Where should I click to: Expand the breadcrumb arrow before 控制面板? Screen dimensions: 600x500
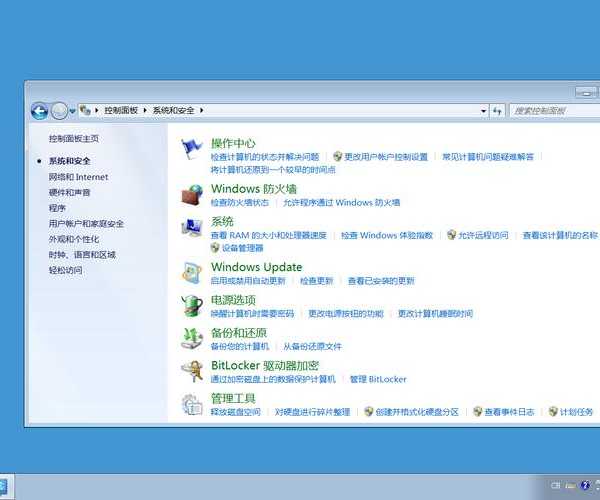96,111
